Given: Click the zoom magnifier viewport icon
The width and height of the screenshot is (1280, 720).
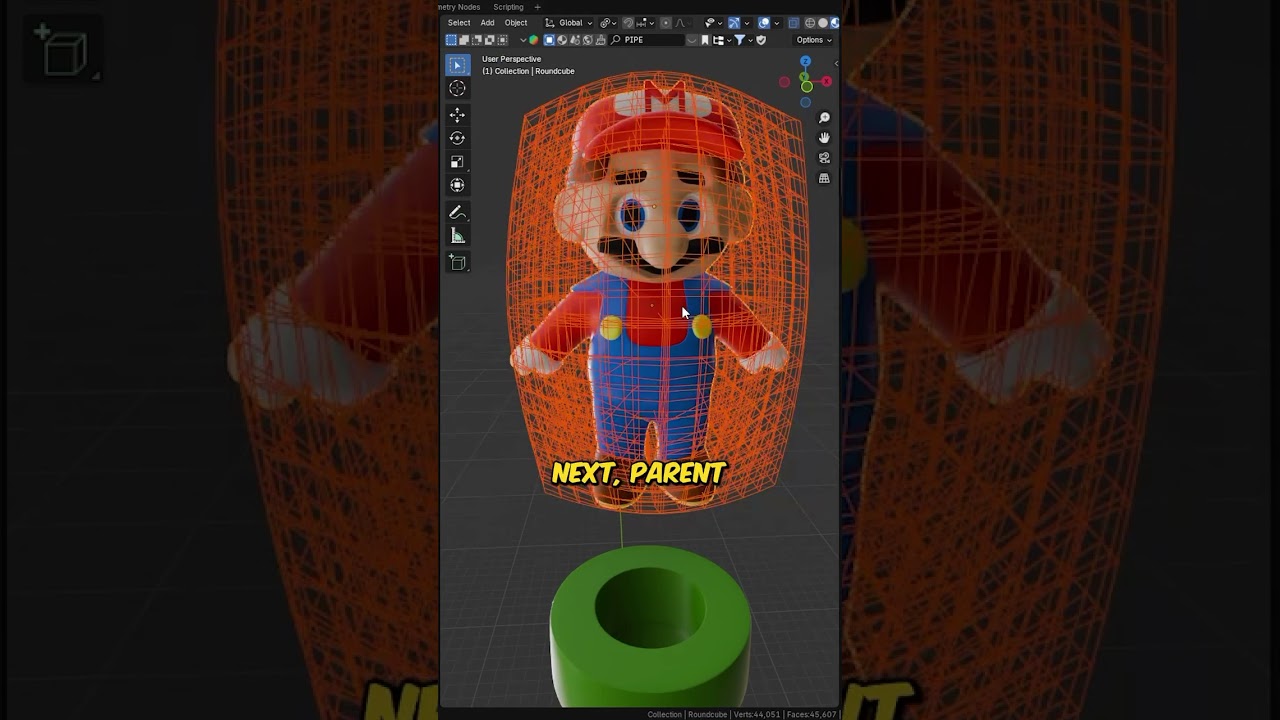Looking at the screenshot, I should pos(824,118).
